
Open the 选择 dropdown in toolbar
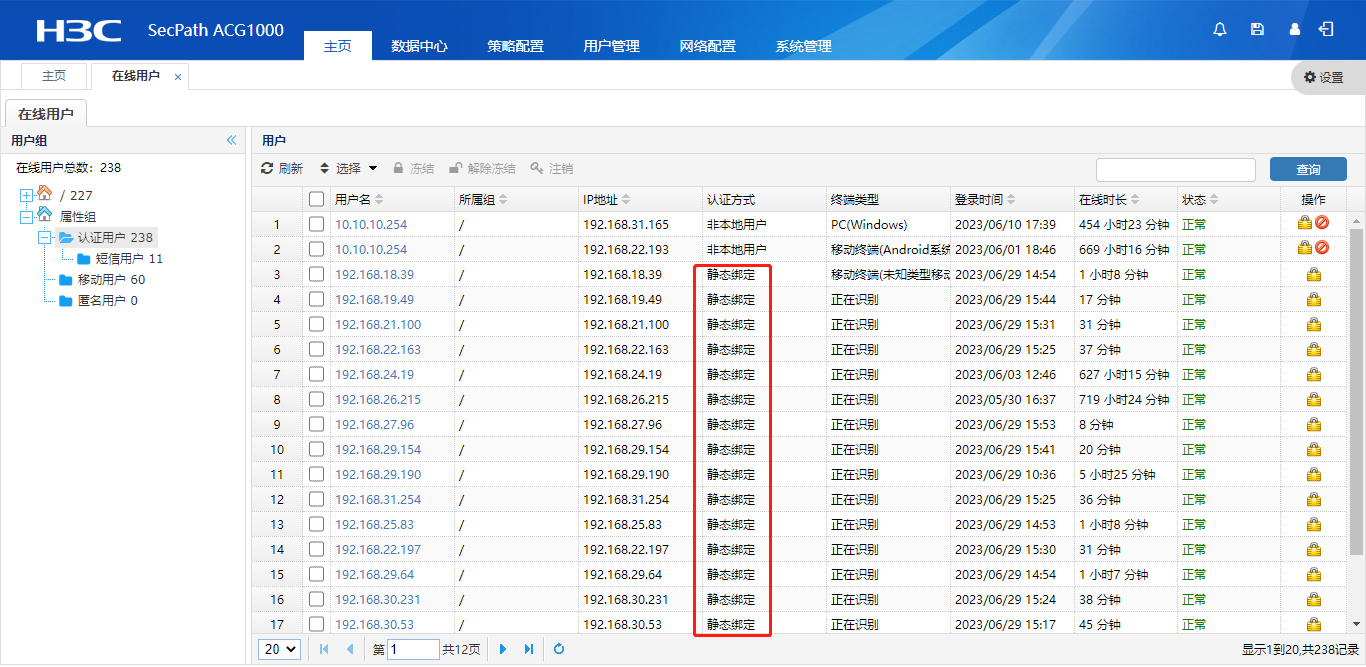(x=348, y=169)
